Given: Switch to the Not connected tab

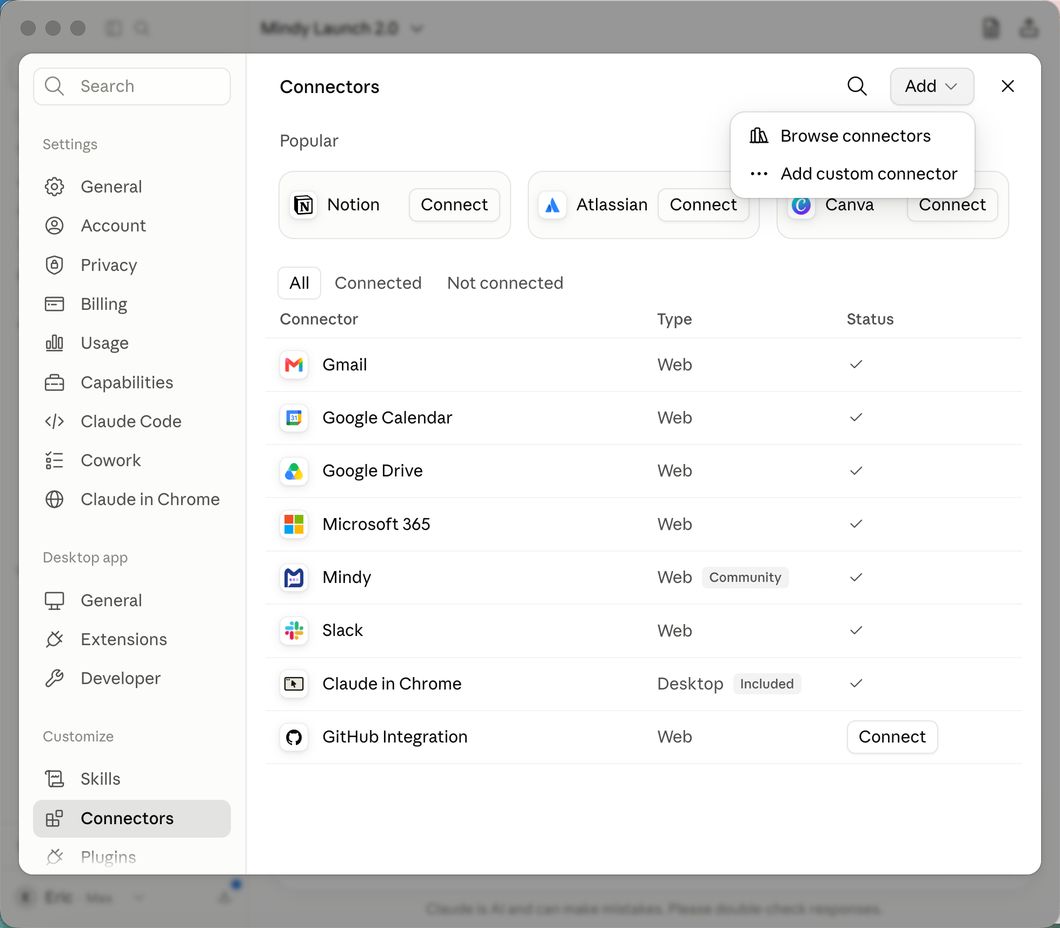Looking at the screenshot, I should tap(505, 283).
